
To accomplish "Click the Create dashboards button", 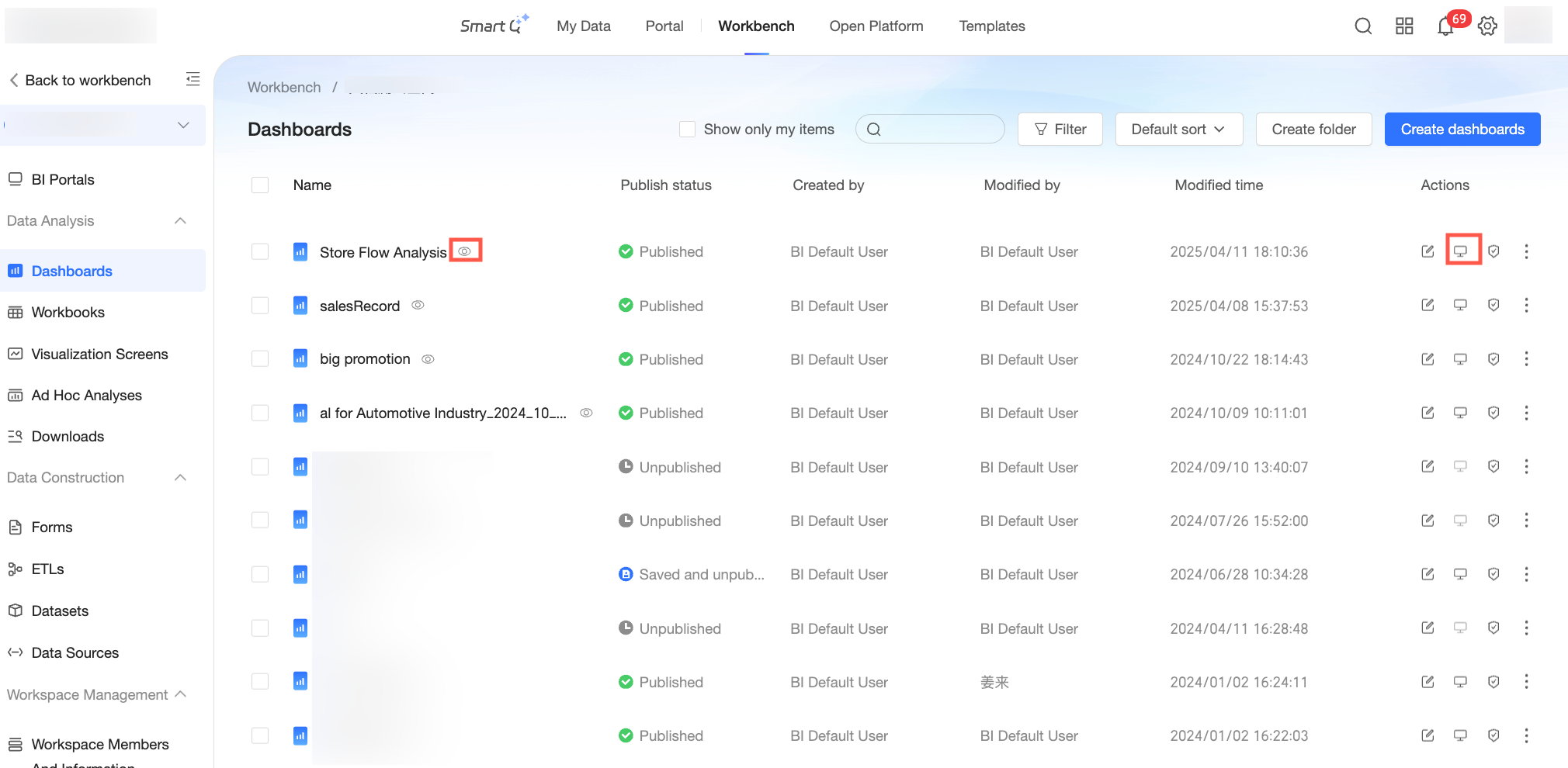I will pyautogui.click(x=1462, y=129).
